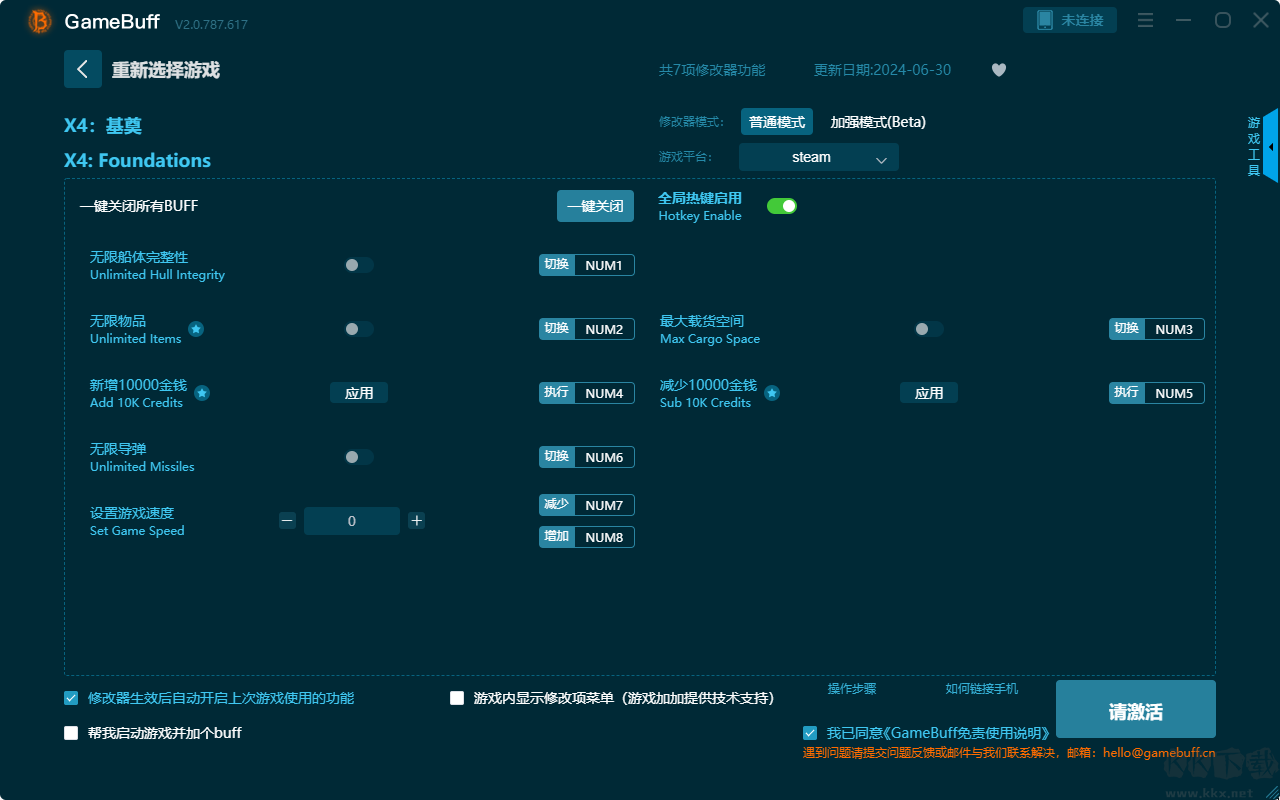Open the hamburger menu in the title bar
Screen dimensions: 1280x800
click(x=1145, y=20)
